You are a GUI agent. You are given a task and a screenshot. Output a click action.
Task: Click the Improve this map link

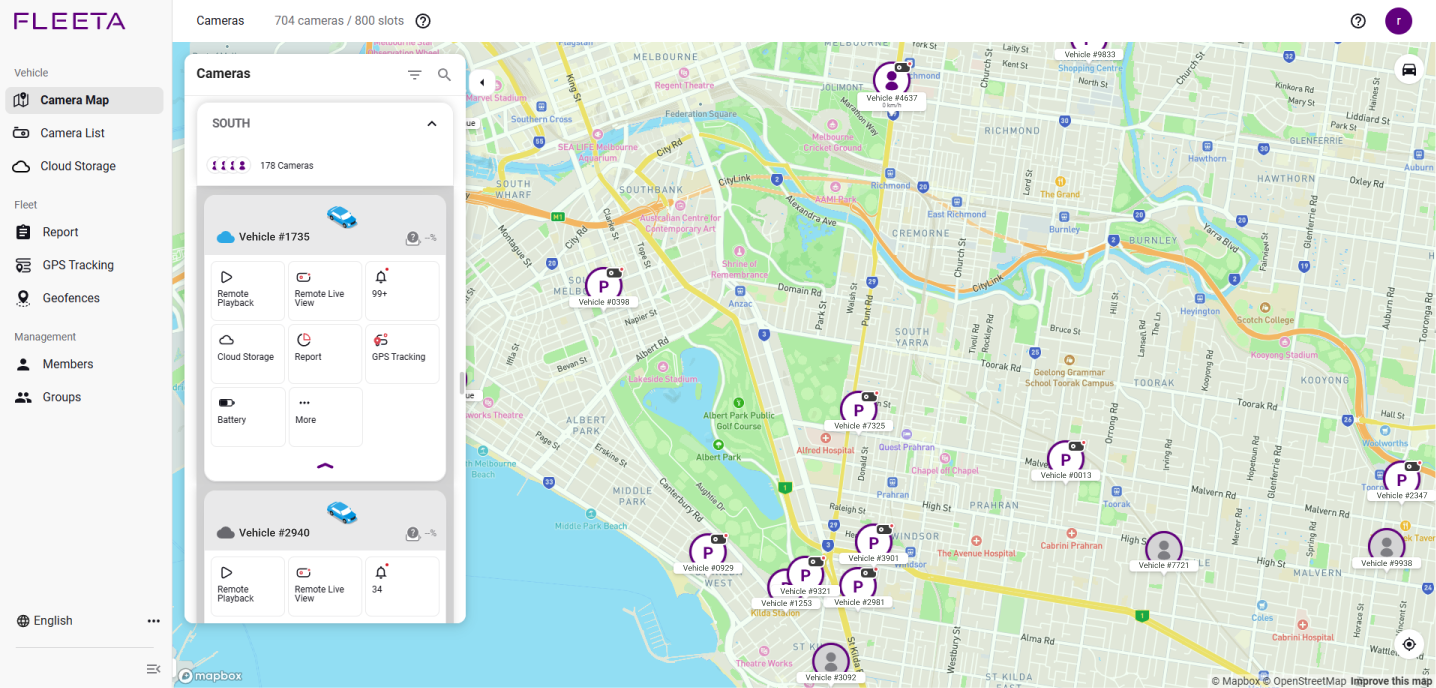[x=1391, y=681]
